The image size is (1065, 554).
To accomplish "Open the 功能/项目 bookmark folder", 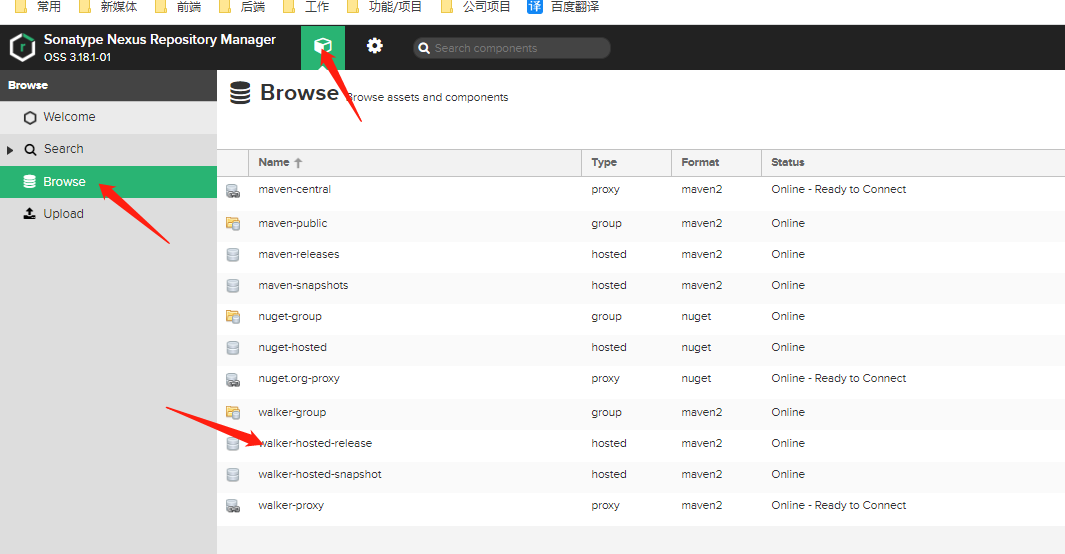I will (x=384, y=7).
